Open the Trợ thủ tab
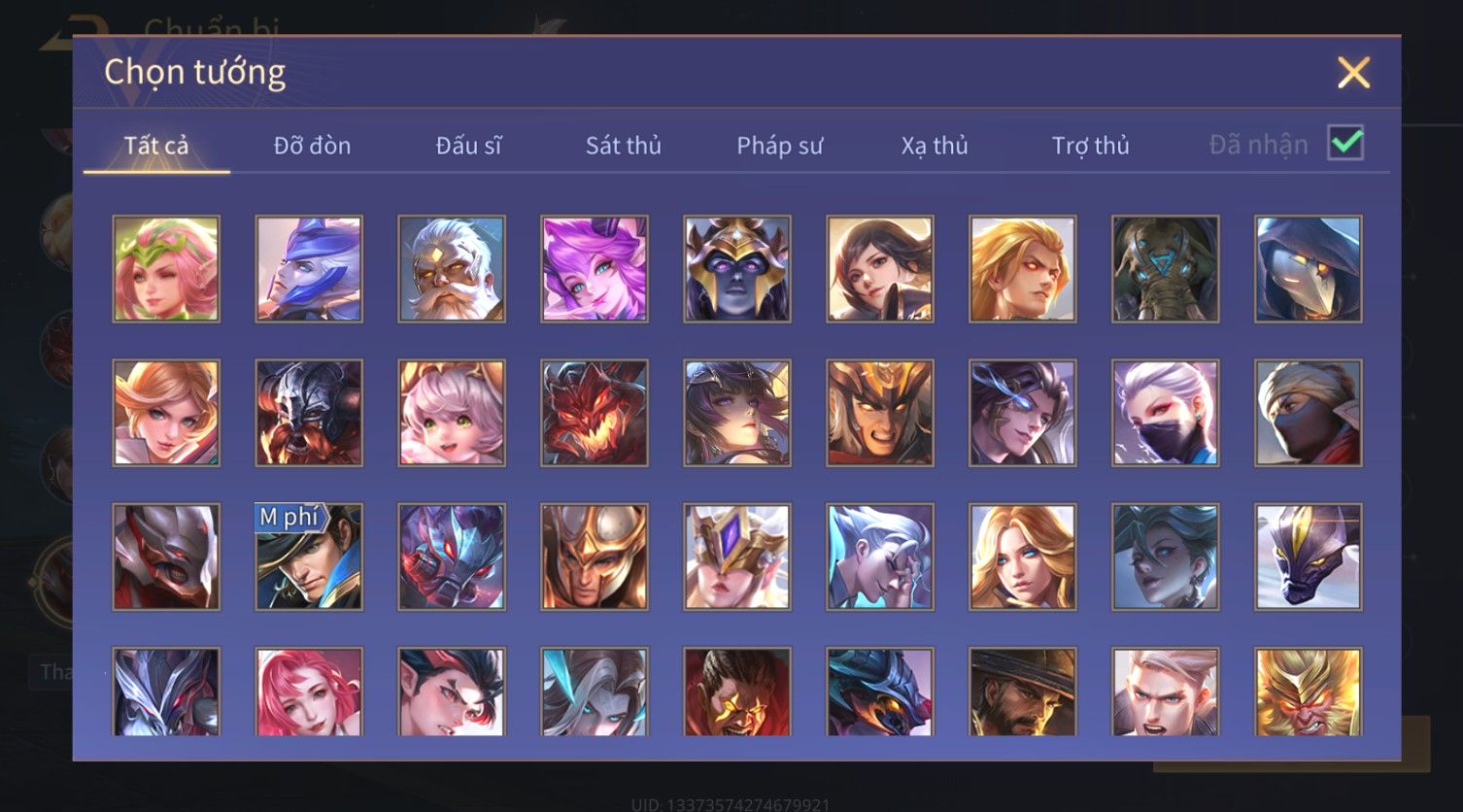 tap(1090, 146)
